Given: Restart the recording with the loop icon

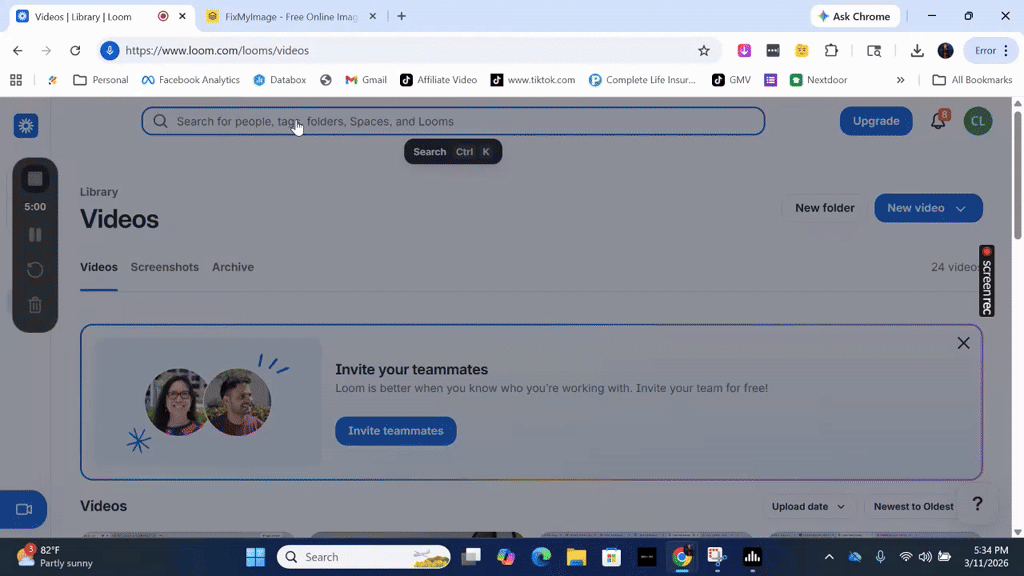Looking at the screenshot, I should coord(35,270).
